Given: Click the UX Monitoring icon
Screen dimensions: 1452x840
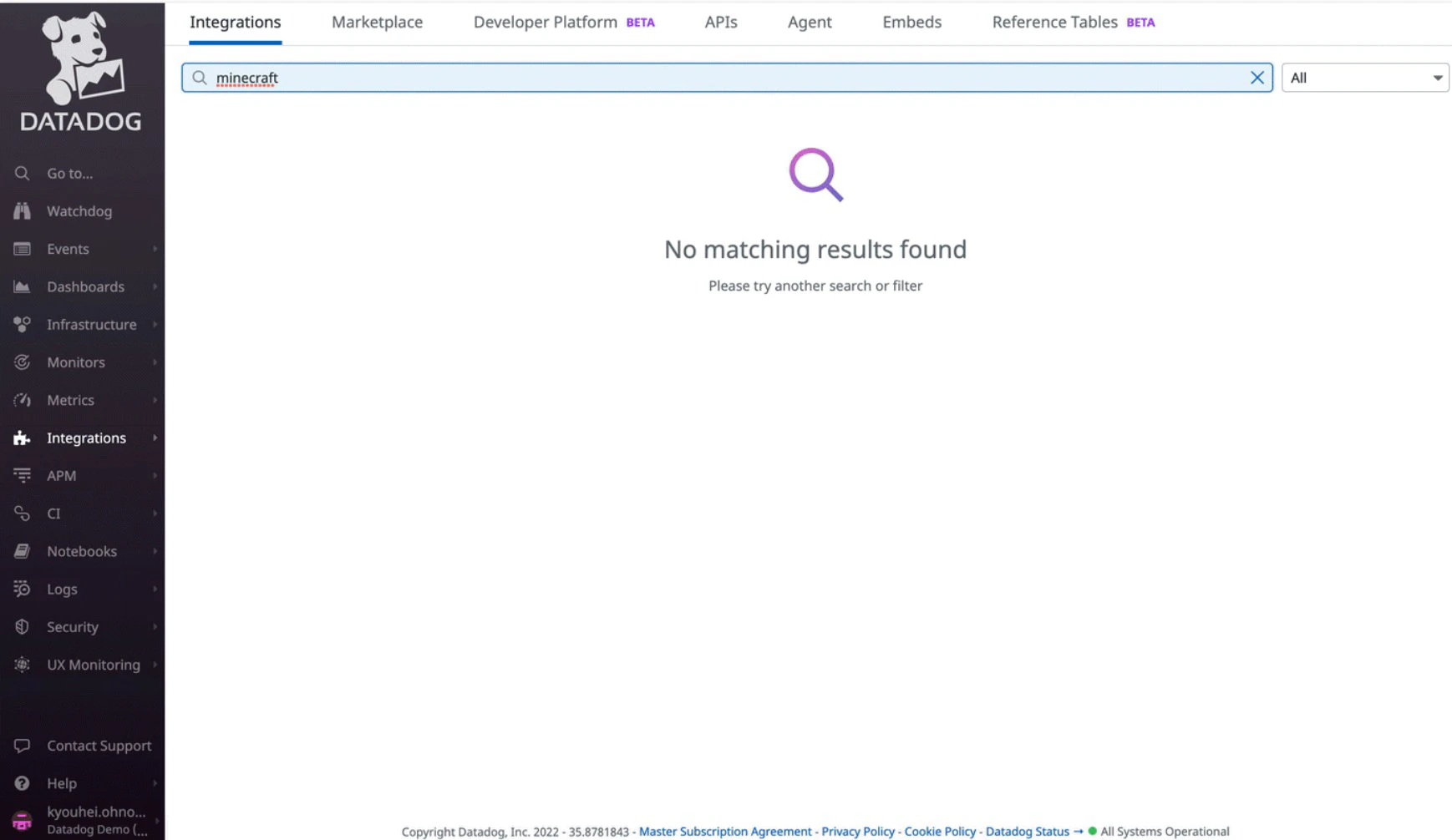Looking at the screenshot, I should tap(22, 665).
